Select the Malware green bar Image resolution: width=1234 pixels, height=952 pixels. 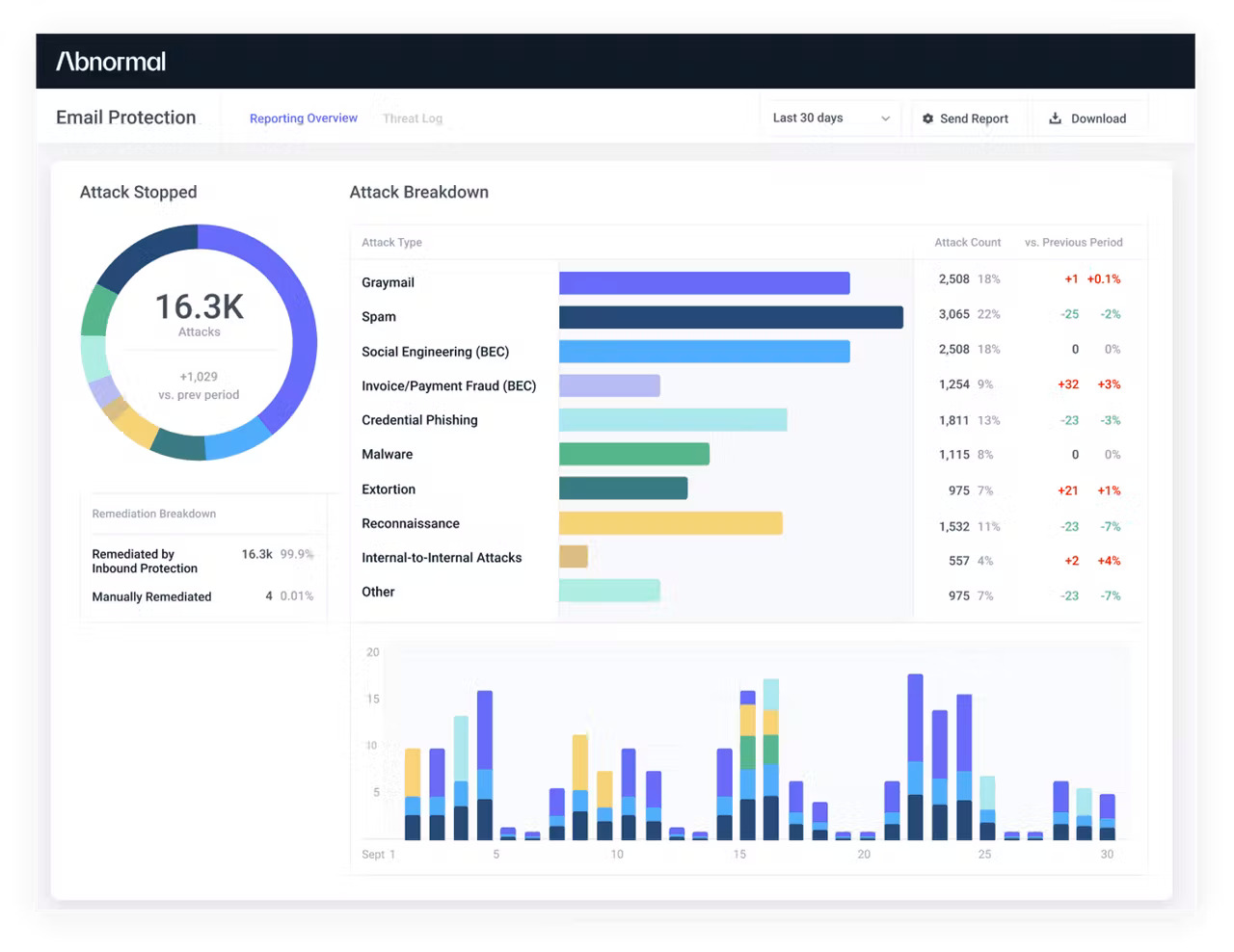pos(633,454)
